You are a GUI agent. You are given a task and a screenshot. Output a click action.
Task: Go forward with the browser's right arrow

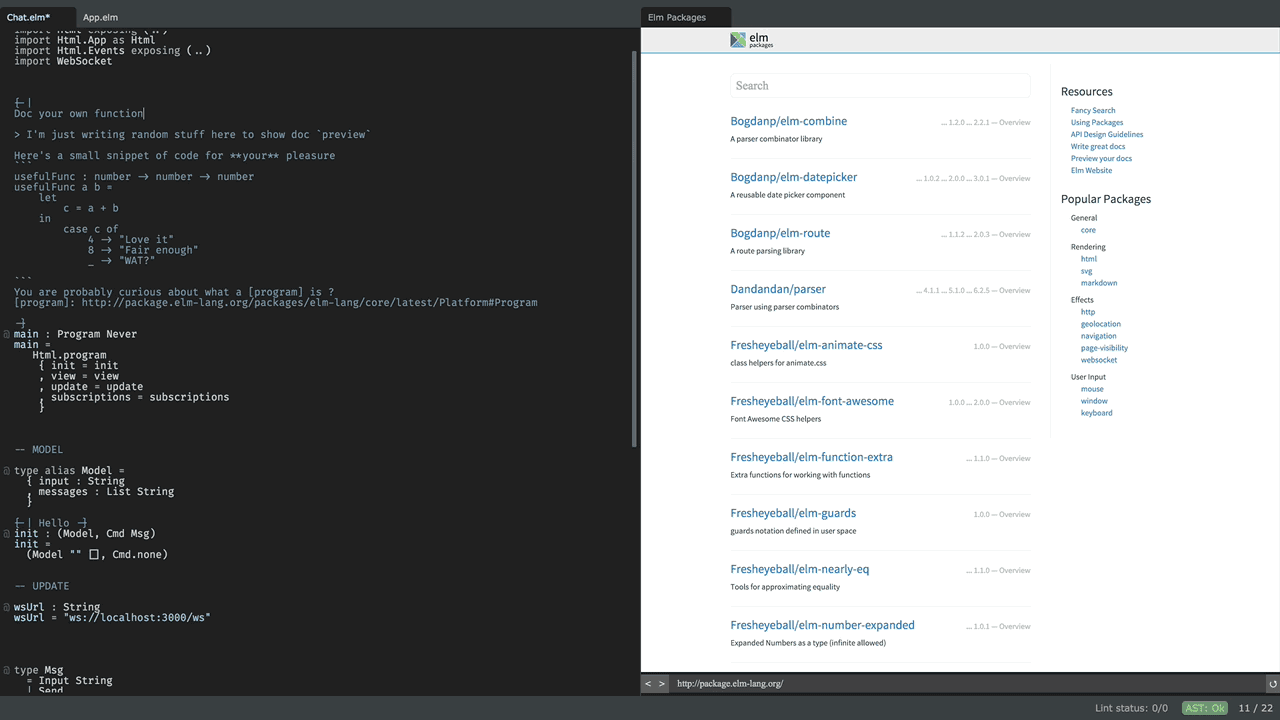point(661,684)
